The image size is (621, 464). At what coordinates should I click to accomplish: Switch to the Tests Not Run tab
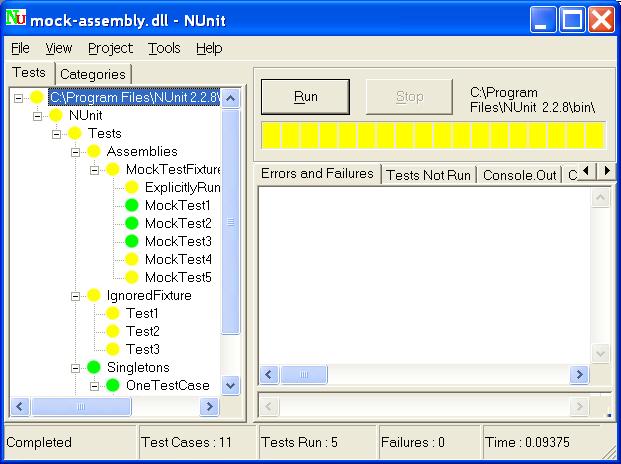[x=429, y=175]
